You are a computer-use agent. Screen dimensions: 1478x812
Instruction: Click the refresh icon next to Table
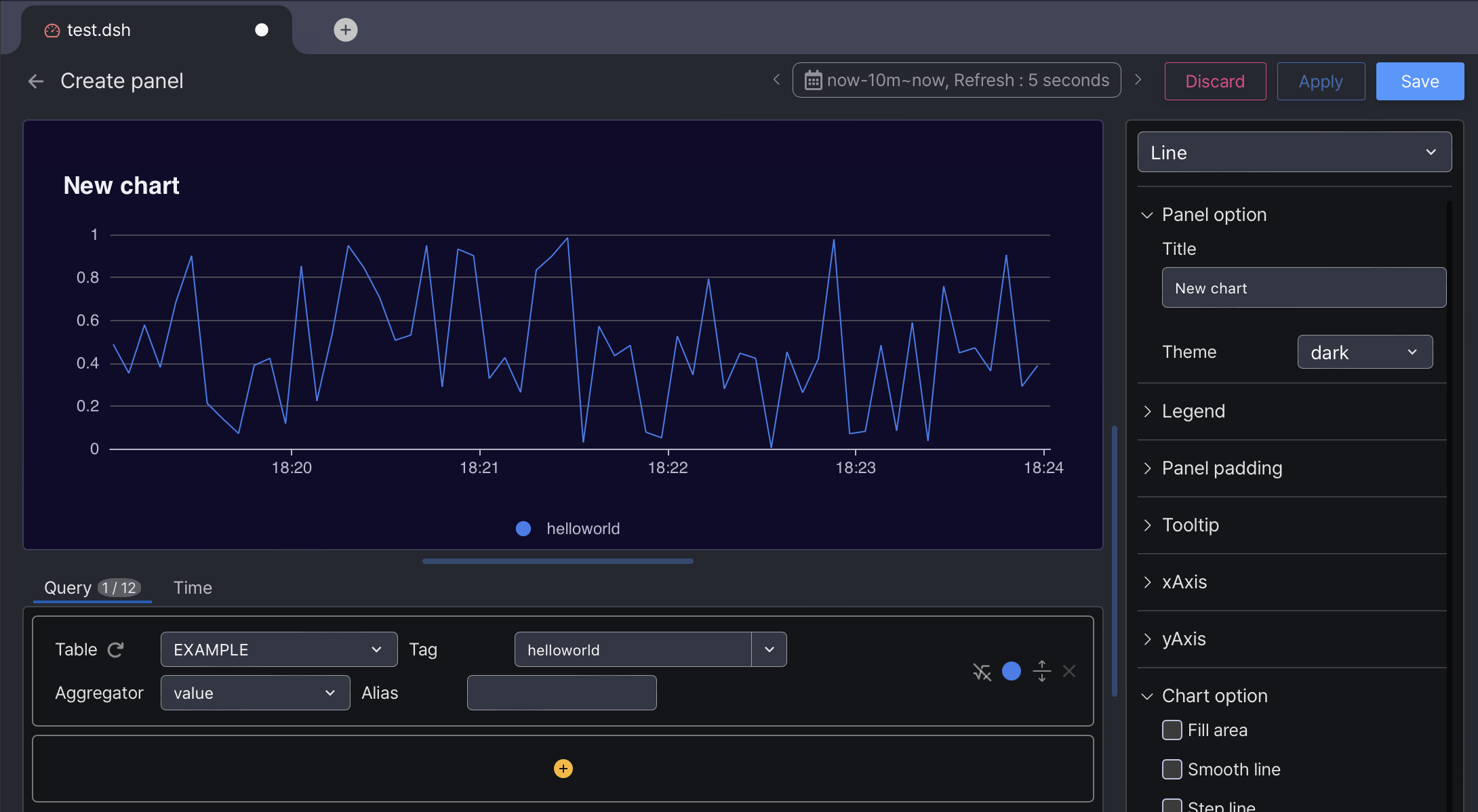116,650
